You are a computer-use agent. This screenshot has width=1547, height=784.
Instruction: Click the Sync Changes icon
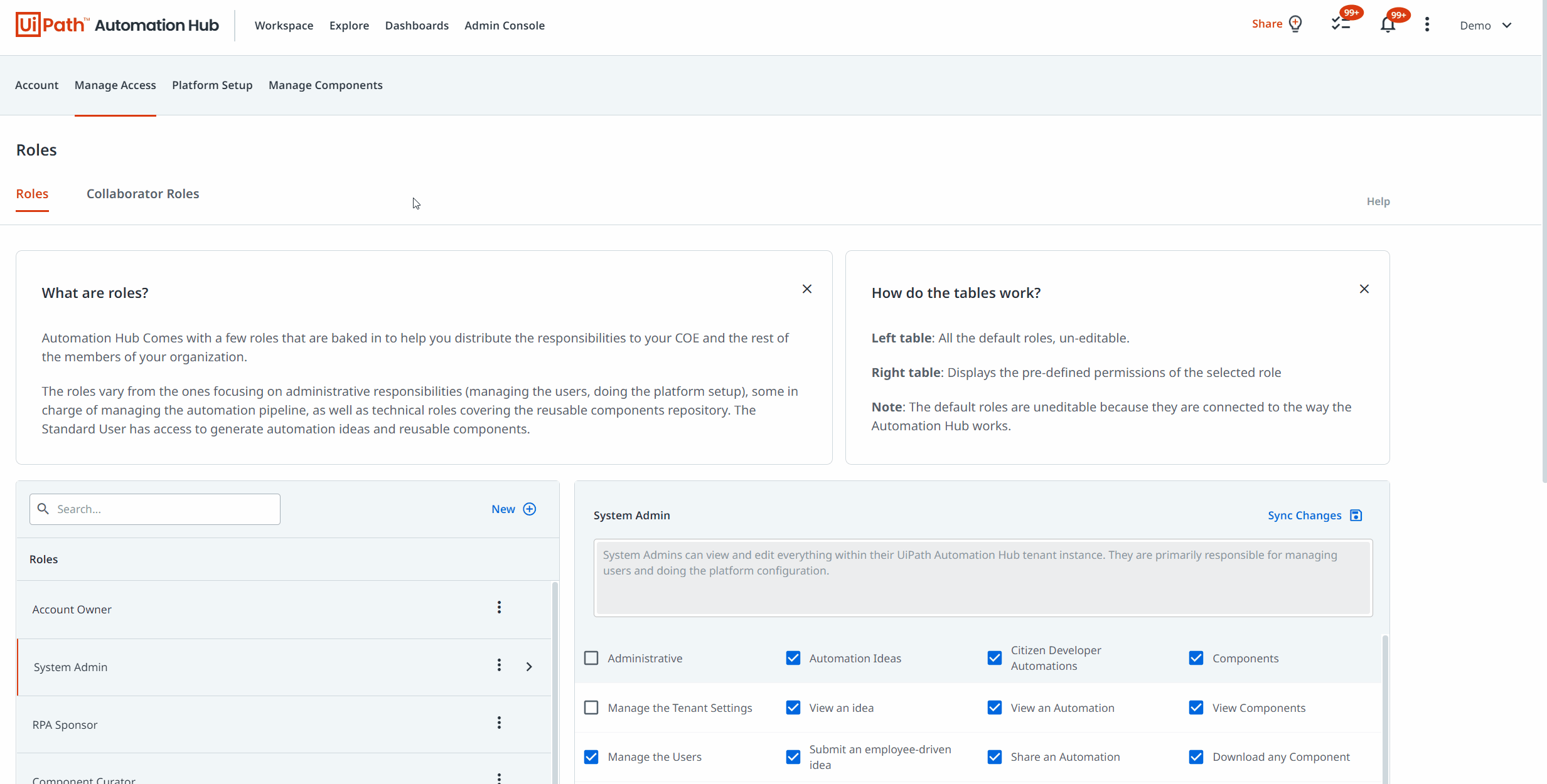[x=1357, y=515]
